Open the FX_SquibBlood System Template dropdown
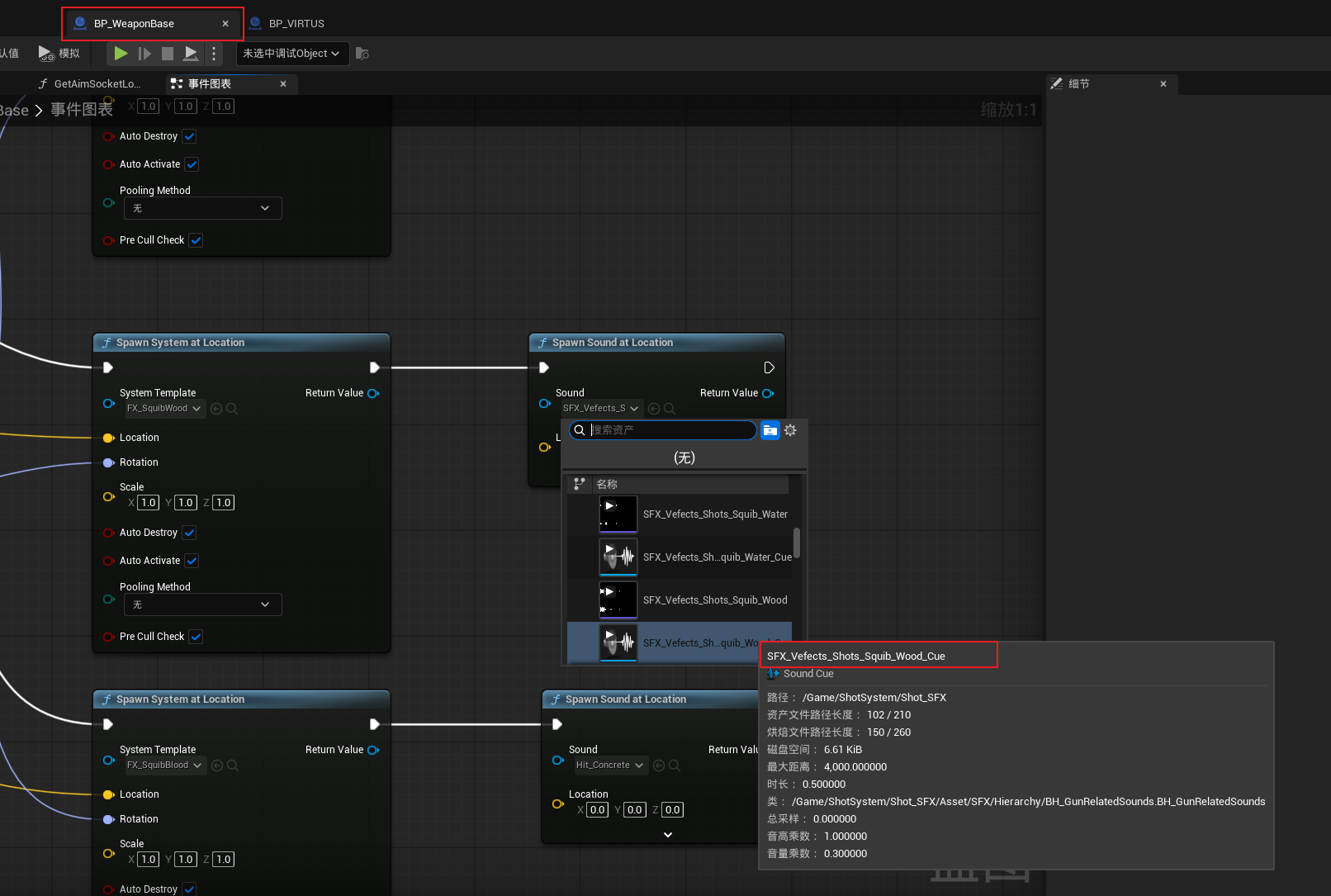The image size is (1331, 896). [x=165, y=766]
